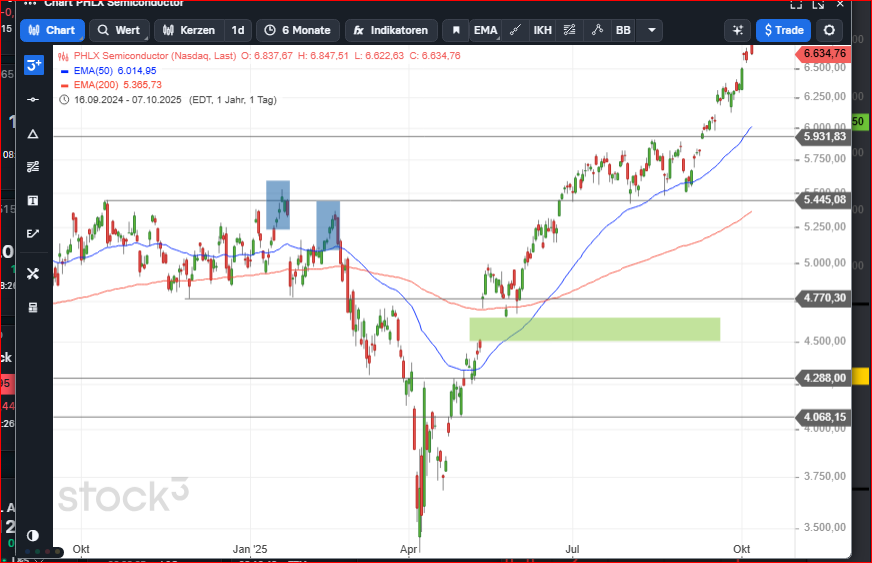Choose the arrow drawing tool
This screenshot has height=563, width=872.
(x=33, y=234)
